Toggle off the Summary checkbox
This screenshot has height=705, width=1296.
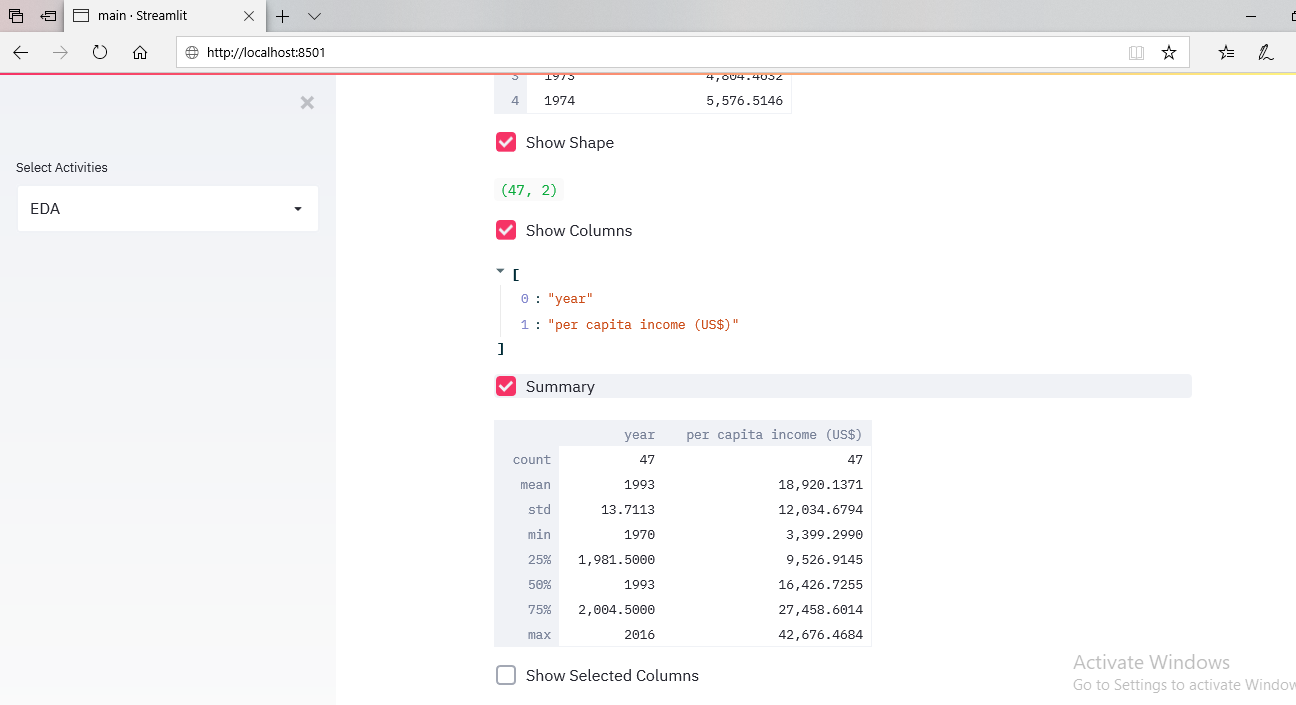(506, 386)
